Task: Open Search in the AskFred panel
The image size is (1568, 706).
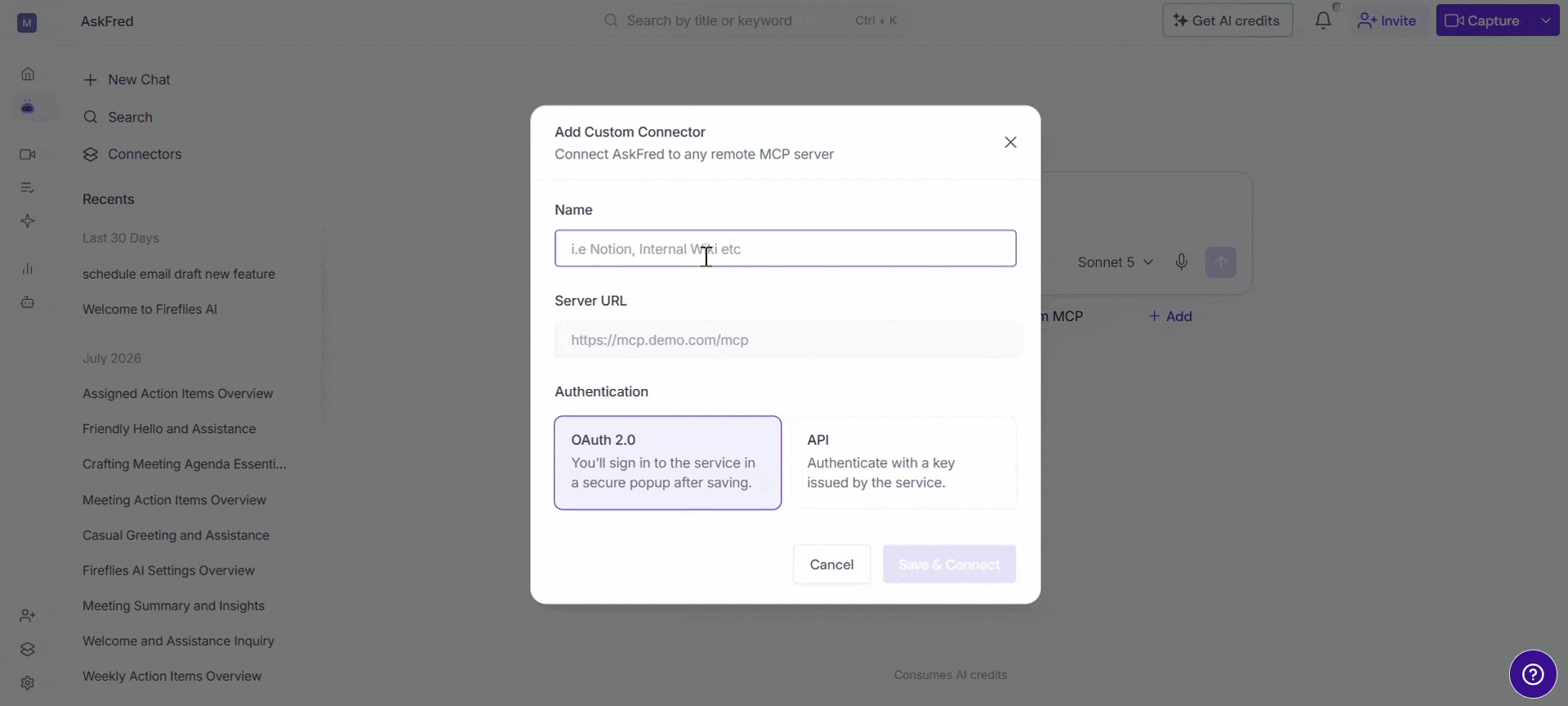Action: (118, 117)
